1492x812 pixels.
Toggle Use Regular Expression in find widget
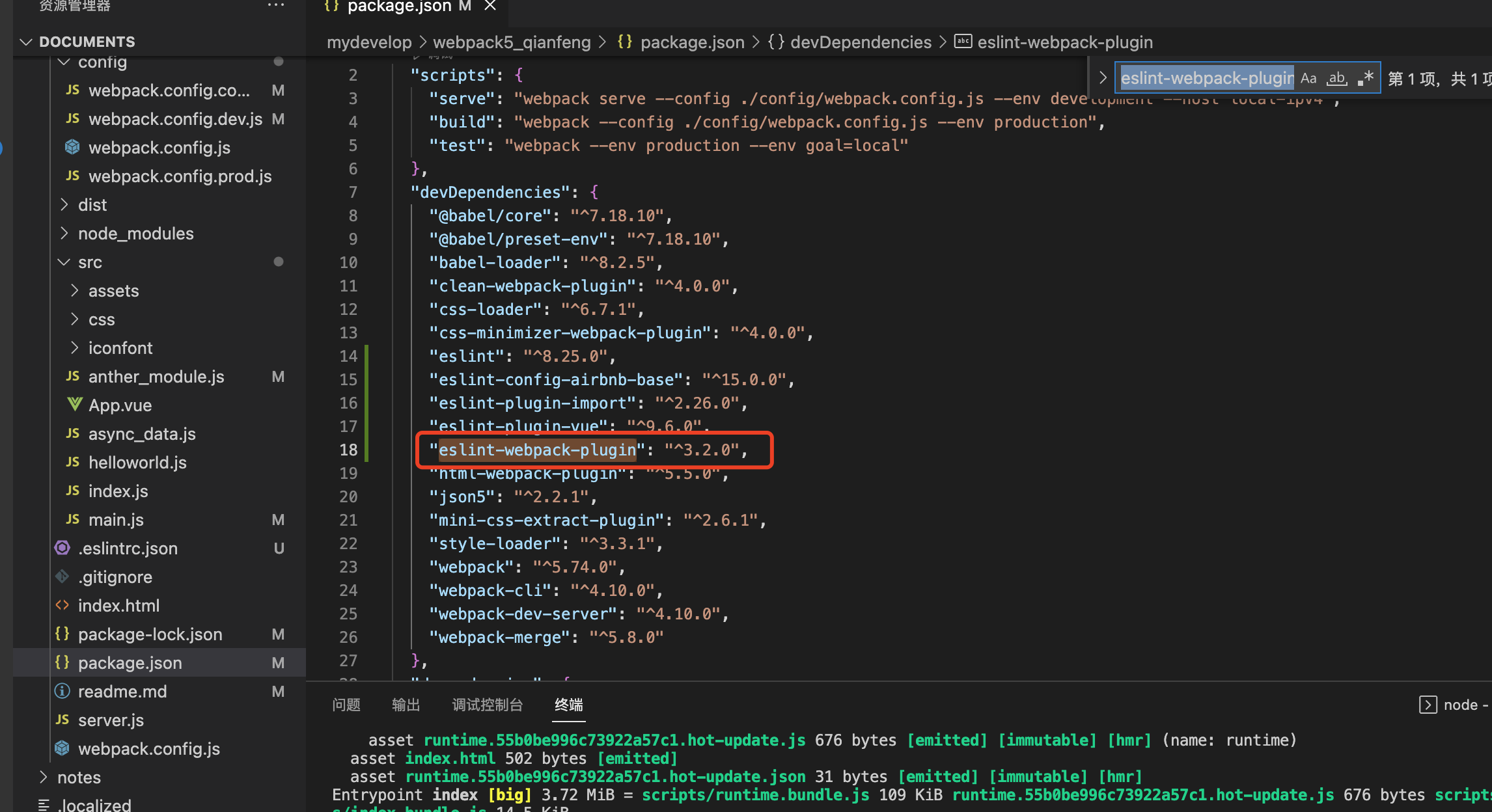pos(1366,79)
